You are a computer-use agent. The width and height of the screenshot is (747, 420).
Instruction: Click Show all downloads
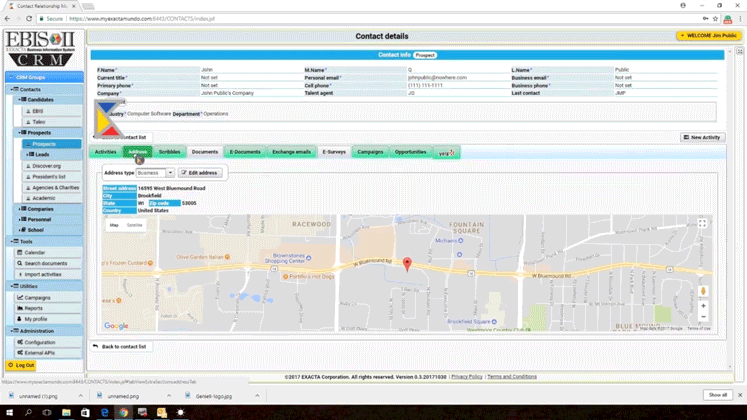717,395
